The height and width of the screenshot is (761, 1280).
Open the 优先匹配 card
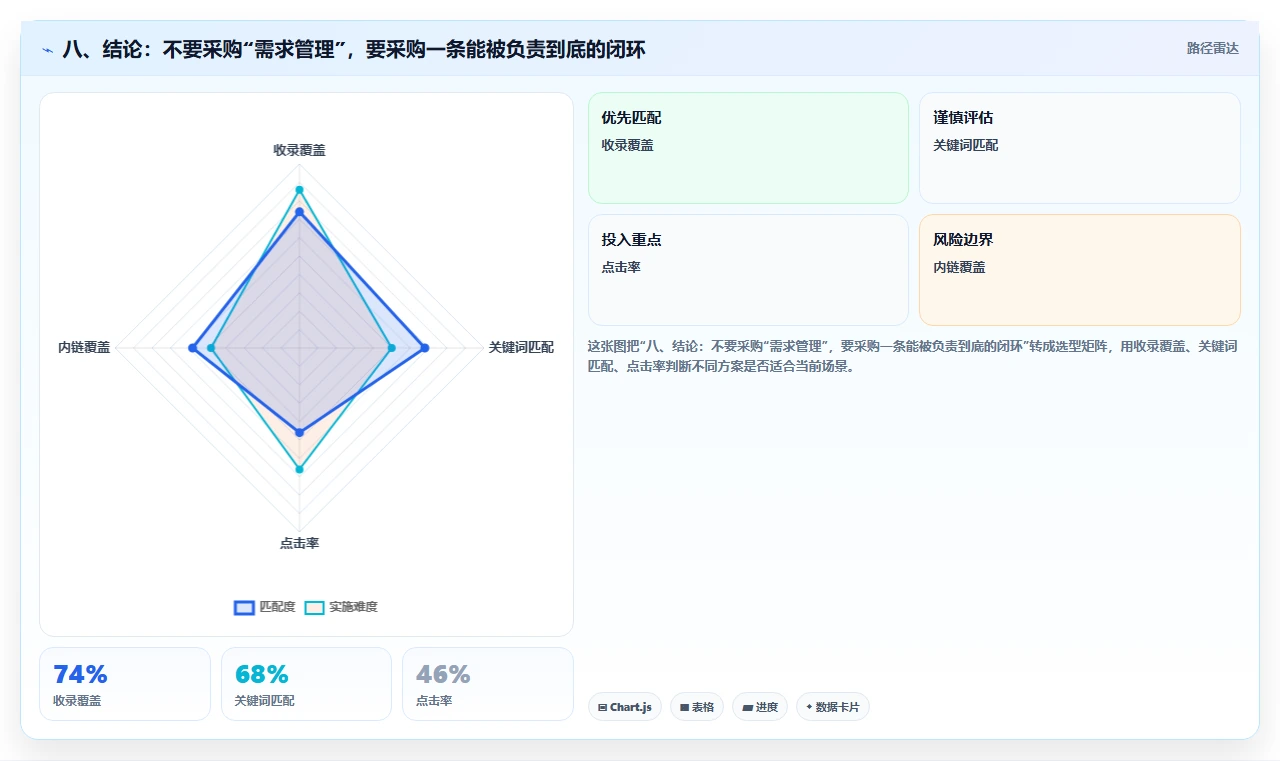[x=748, y=148]
